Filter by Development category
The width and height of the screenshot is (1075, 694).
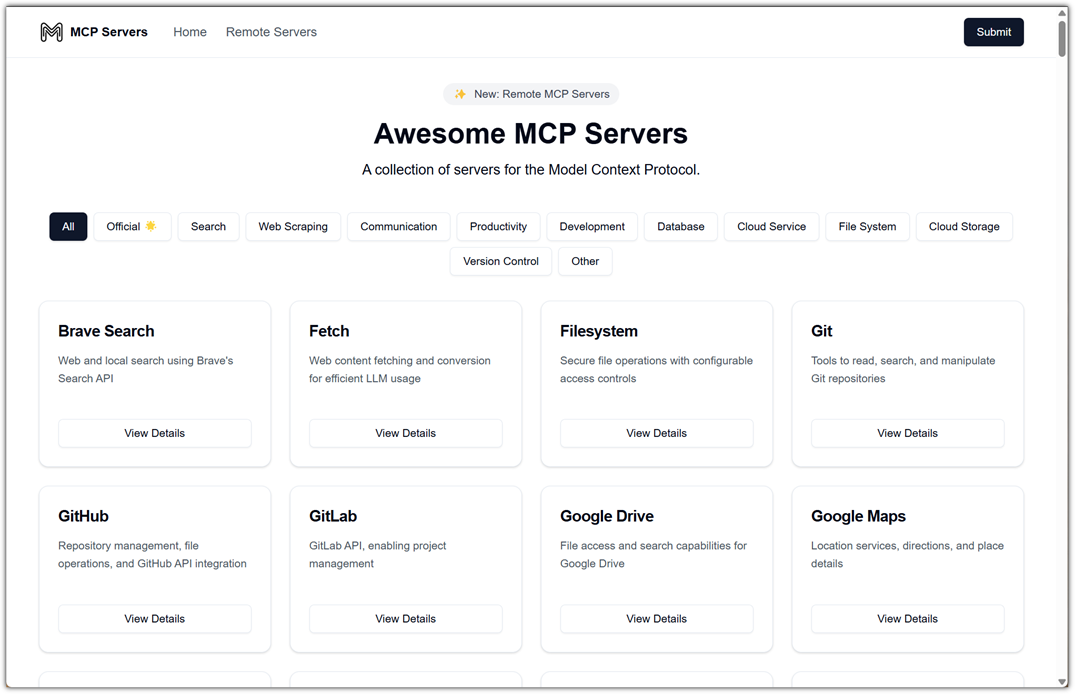tap(592, 226)
